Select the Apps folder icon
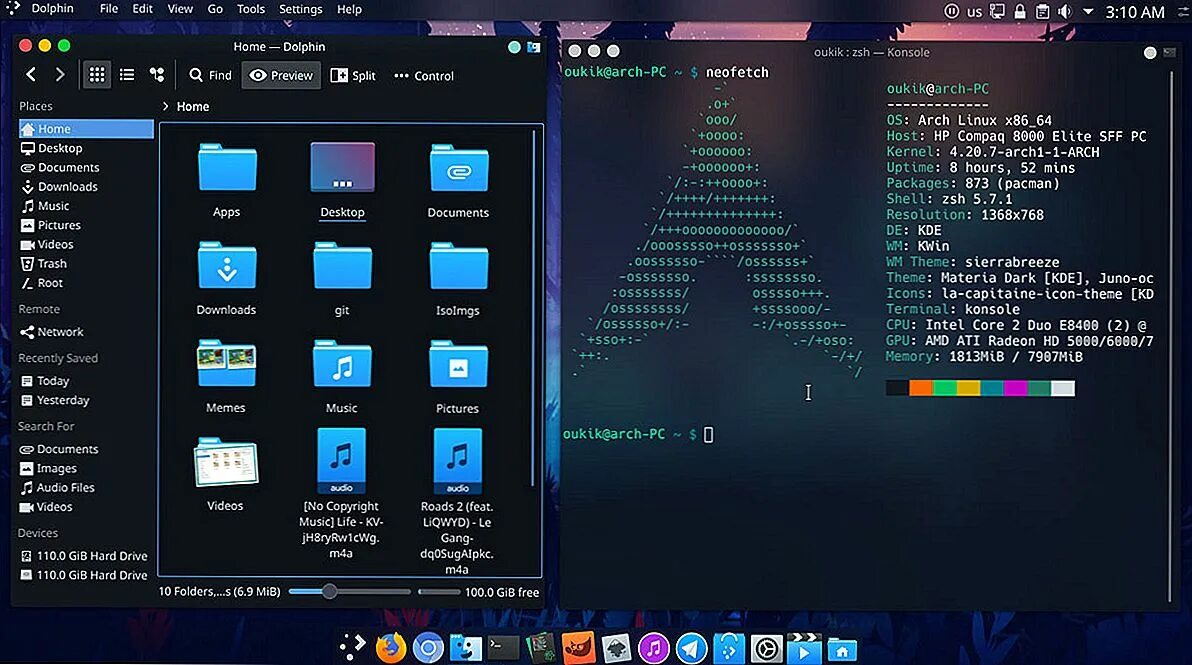The width and height of the screenshot is (1192, 665). pyautogui.click(x=227, y=167)
